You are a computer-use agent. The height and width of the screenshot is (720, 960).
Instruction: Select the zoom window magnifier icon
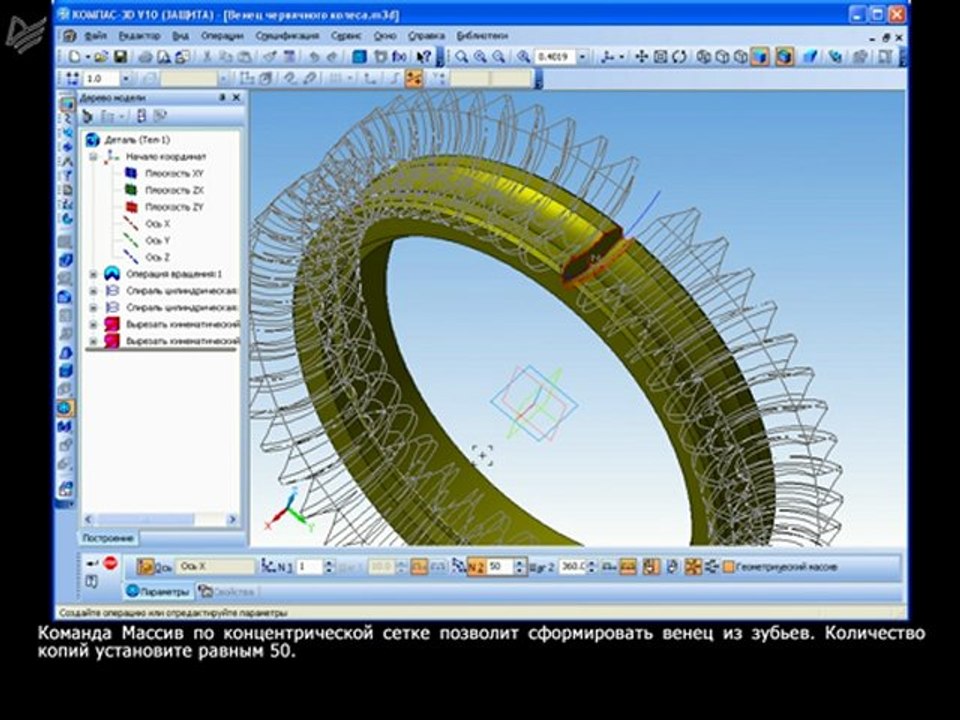pos(462,57)
